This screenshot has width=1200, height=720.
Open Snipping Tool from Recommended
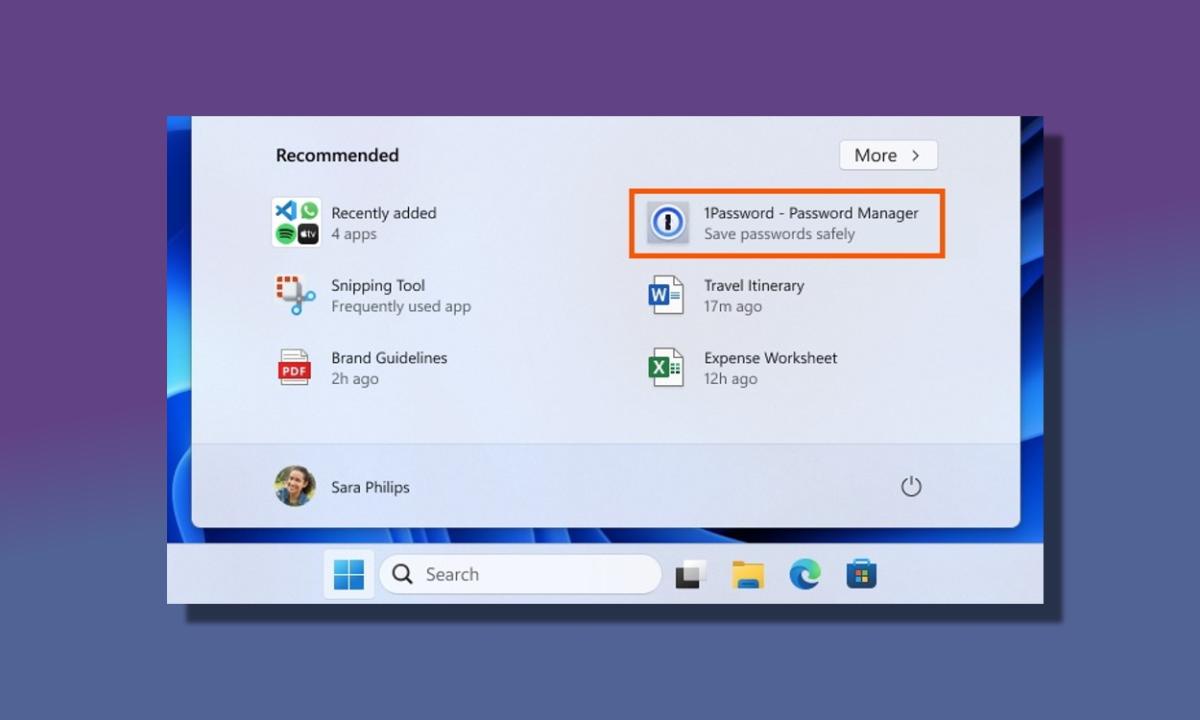377,295
